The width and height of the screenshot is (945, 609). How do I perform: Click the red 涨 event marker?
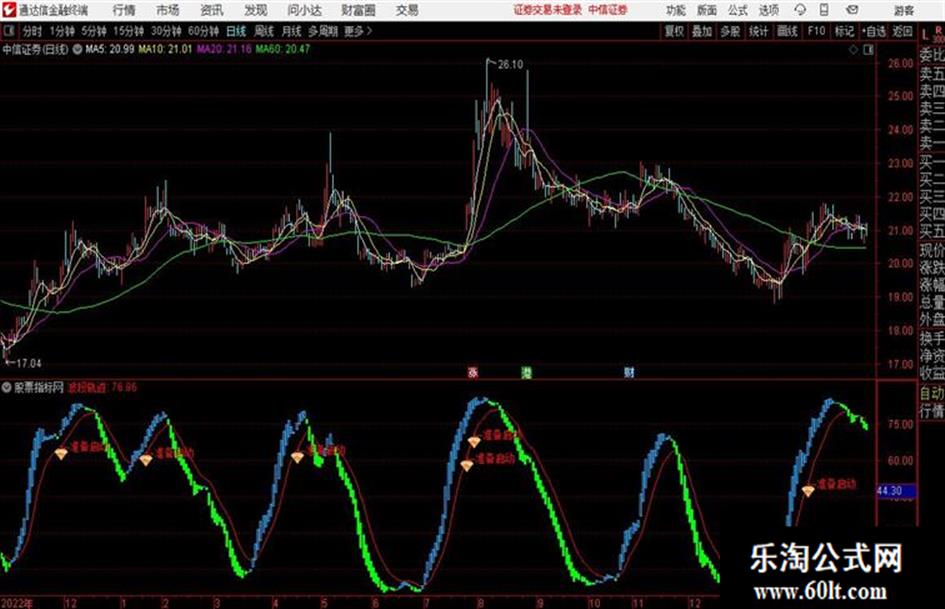click(473, 373)
